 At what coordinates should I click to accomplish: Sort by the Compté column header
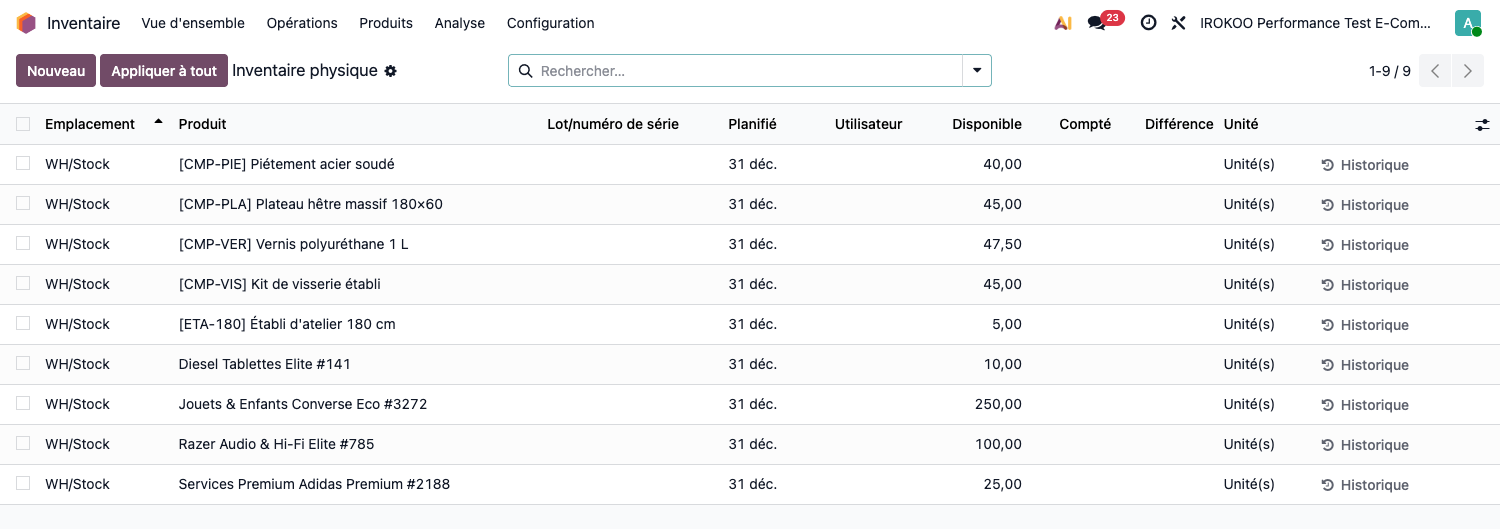click(x=1085, y=124)
